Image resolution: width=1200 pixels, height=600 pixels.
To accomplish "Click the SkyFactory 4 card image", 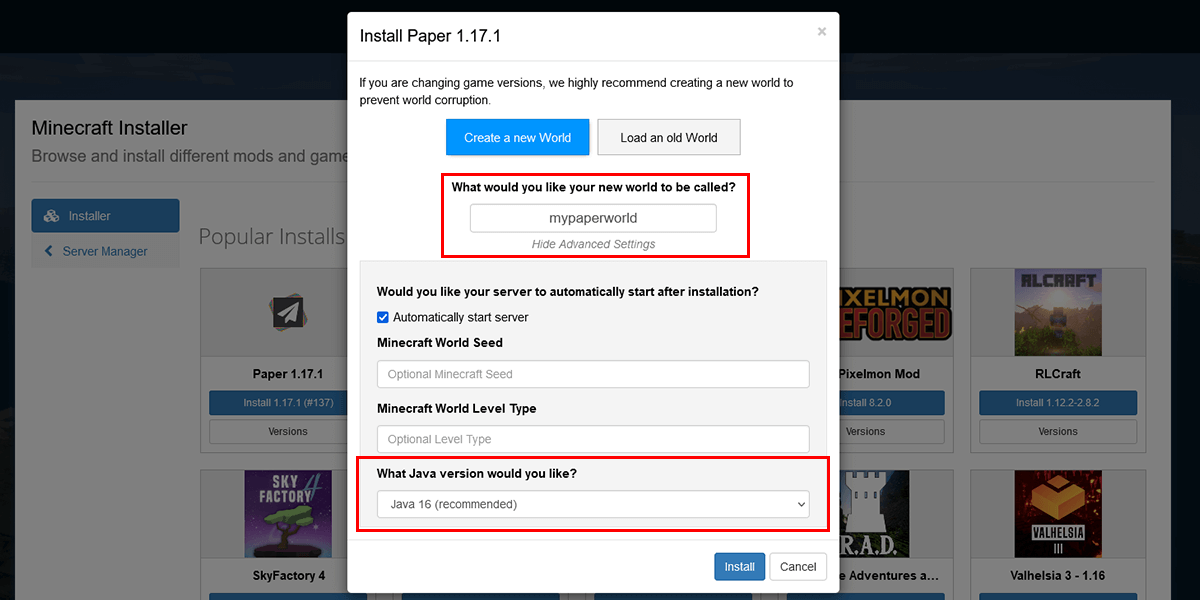I will (x=288, y=514).
